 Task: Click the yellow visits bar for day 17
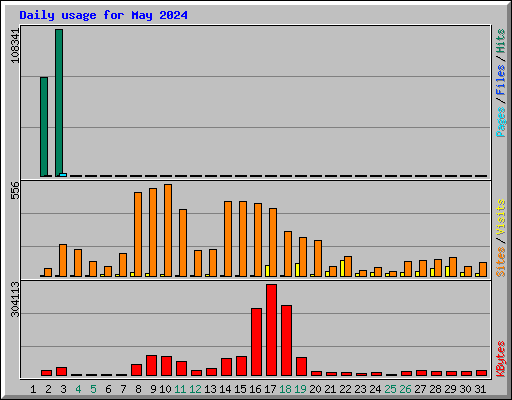[267, 271]
